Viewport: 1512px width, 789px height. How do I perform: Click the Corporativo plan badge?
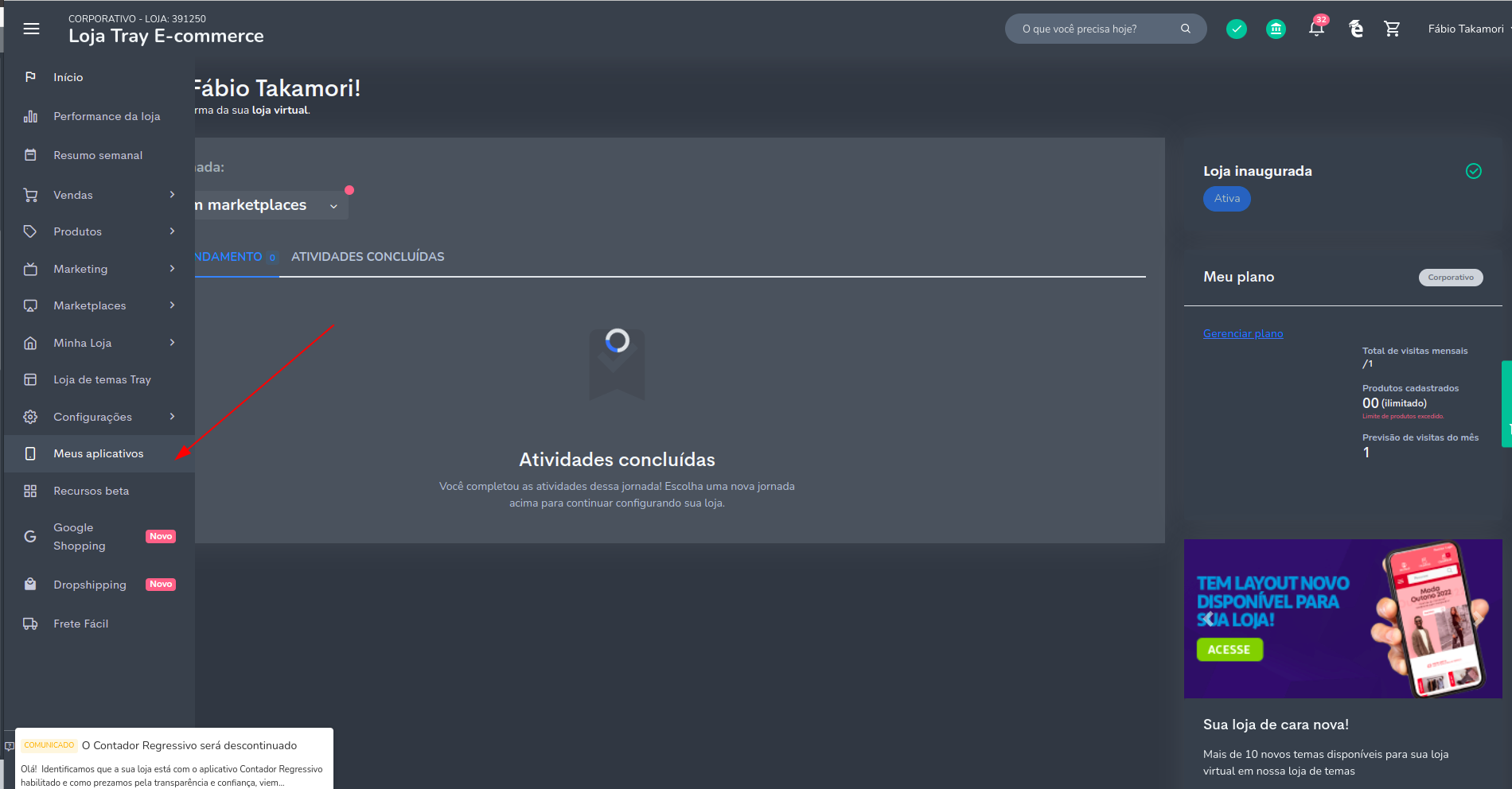point(1450,278)
